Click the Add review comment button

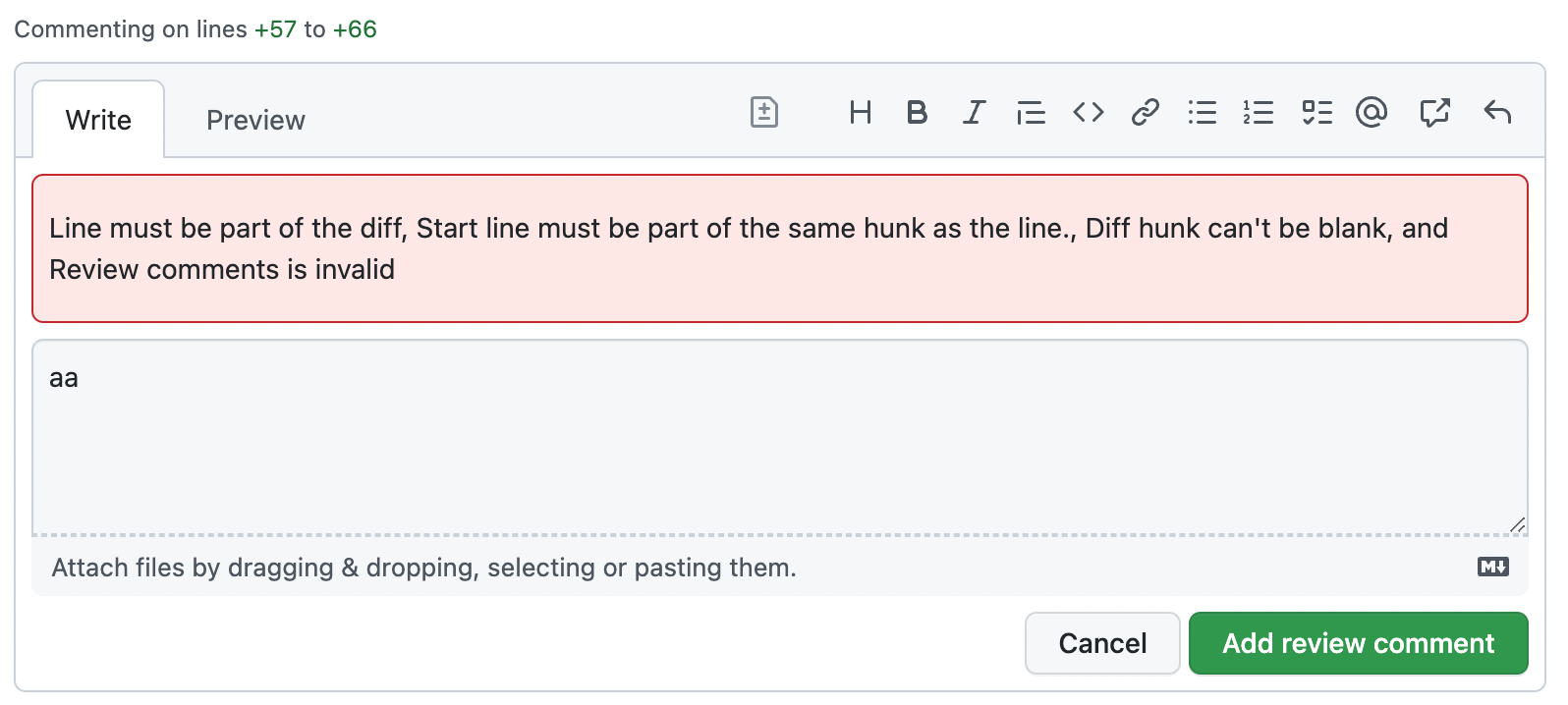1359,643
